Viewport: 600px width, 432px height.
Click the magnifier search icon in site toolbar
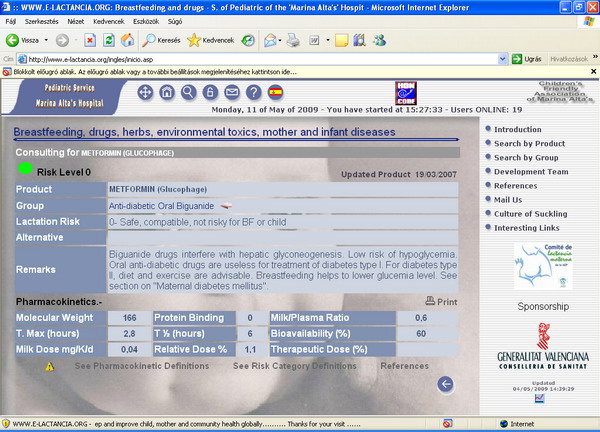(x=189, y=92)
